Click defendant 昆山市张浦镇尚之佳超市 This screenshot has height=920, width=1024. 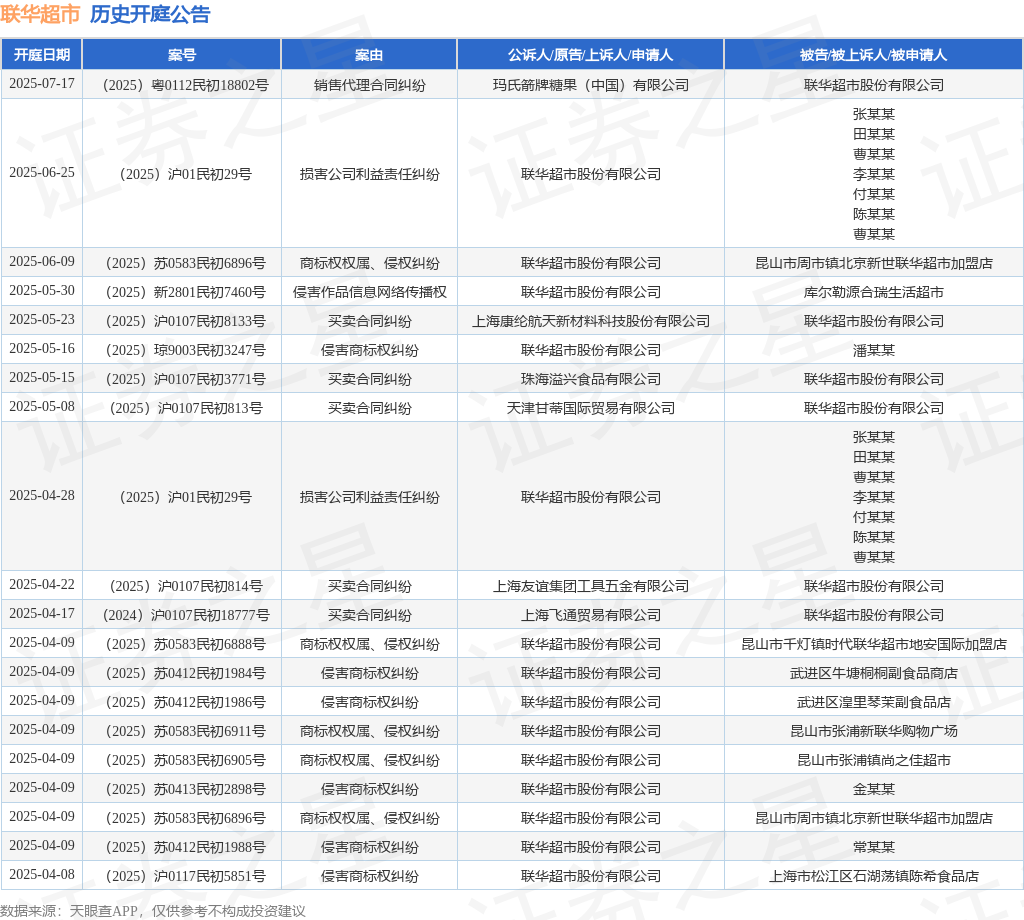873,761
